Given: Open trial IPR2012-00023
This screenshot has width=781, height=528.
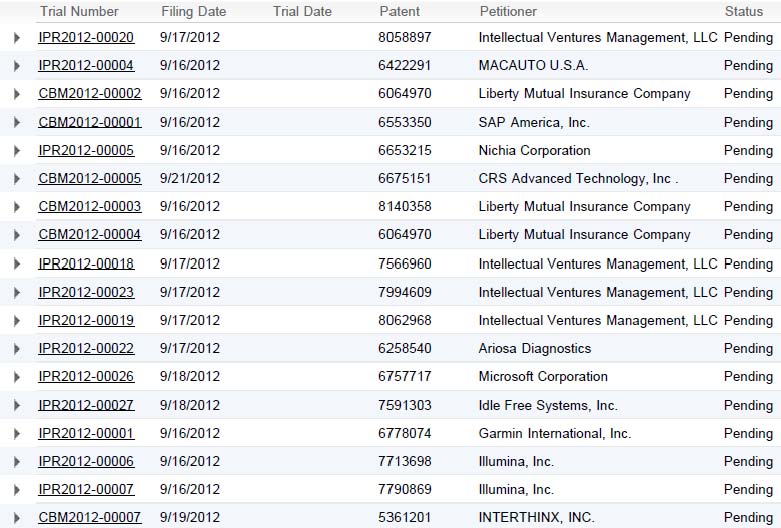Looking at the screenshot, I should (86, 292).
